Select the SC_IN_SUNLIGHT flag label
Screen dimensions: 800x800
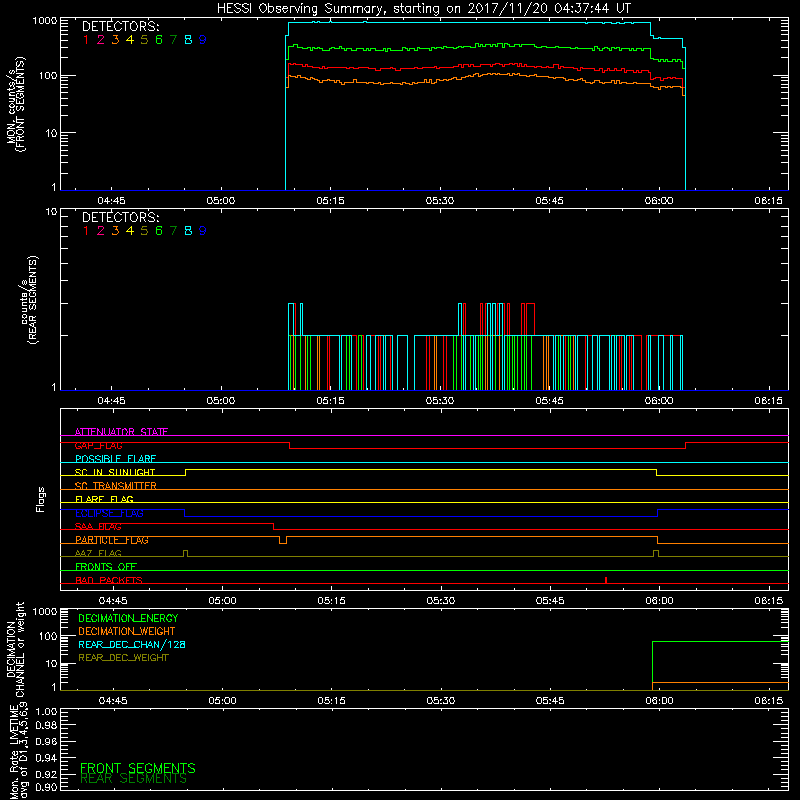click(115, 472)
